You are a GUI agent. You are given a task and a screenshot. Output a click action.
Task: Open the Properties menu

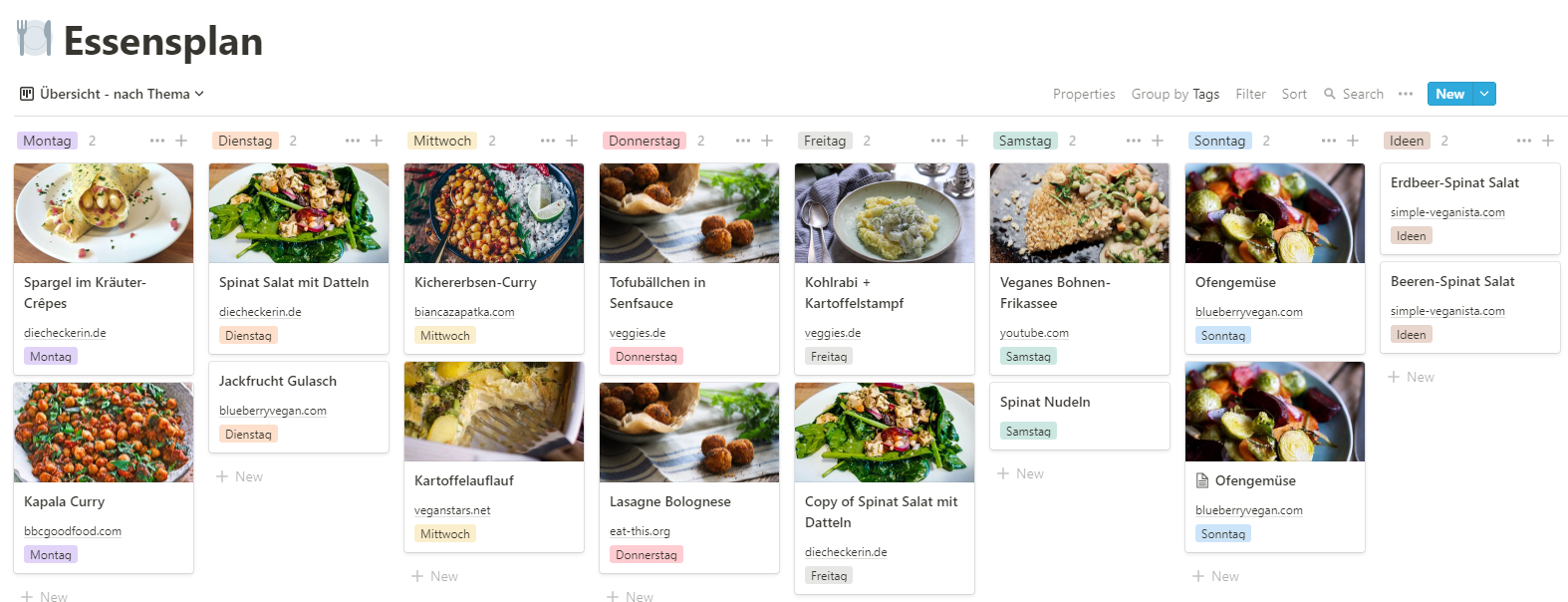pos(1084,94)
